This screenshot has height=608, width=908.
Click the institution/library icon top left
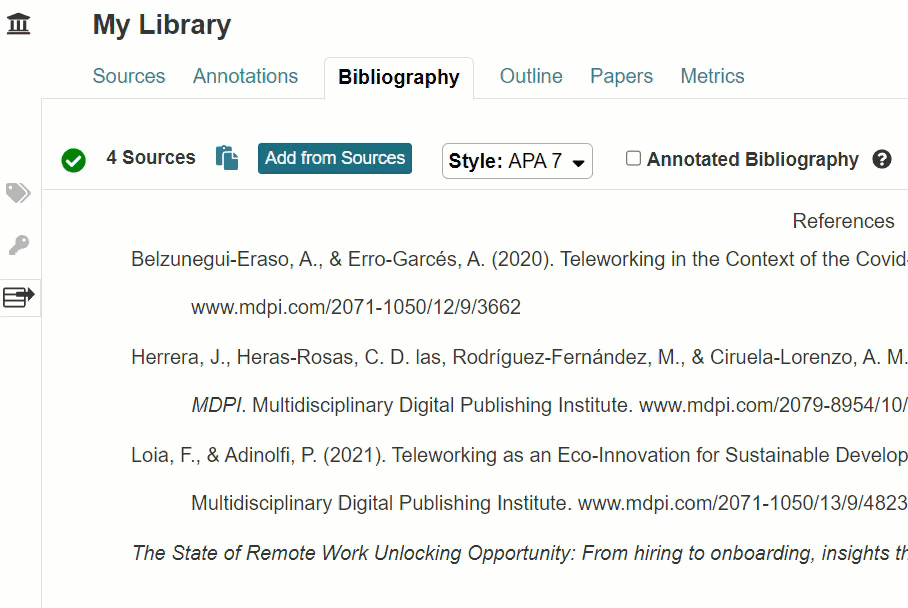pyautogui.click(x=18, y=24)
